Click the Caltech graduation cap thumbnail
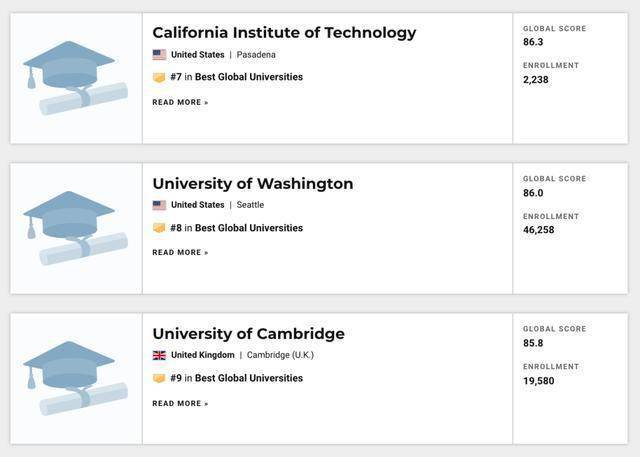Viewport: 640px width, 457px height. (76, 78)
